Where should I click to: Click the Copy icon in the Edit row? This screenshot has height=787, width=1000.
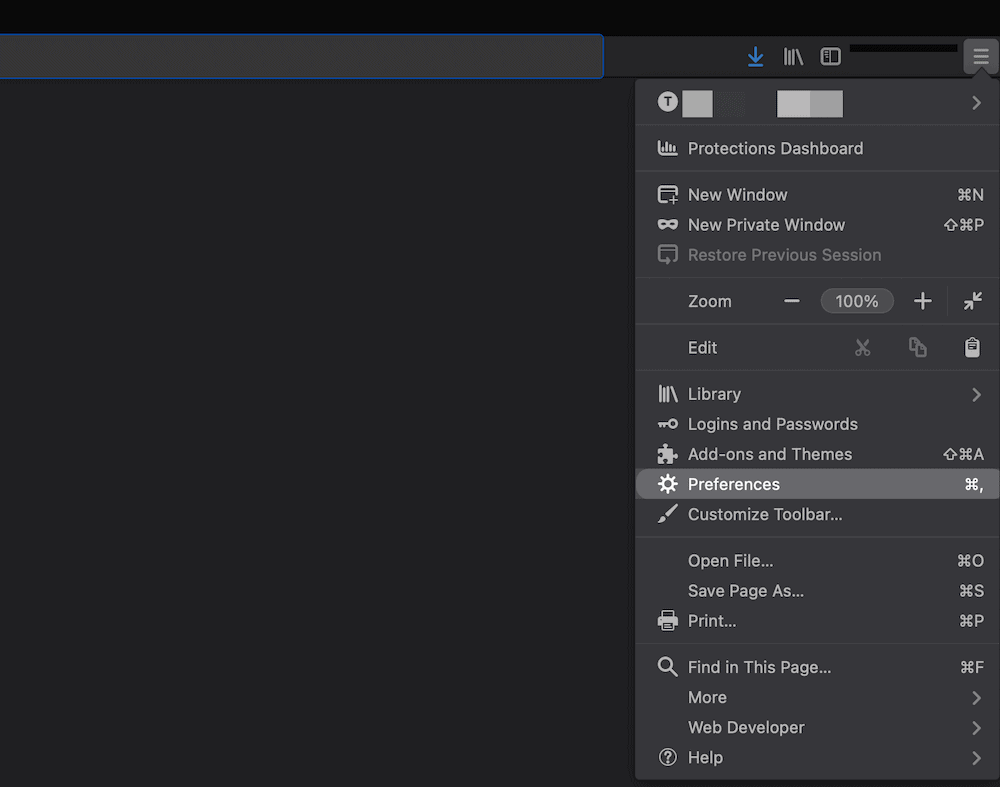[x=918, y=347]
